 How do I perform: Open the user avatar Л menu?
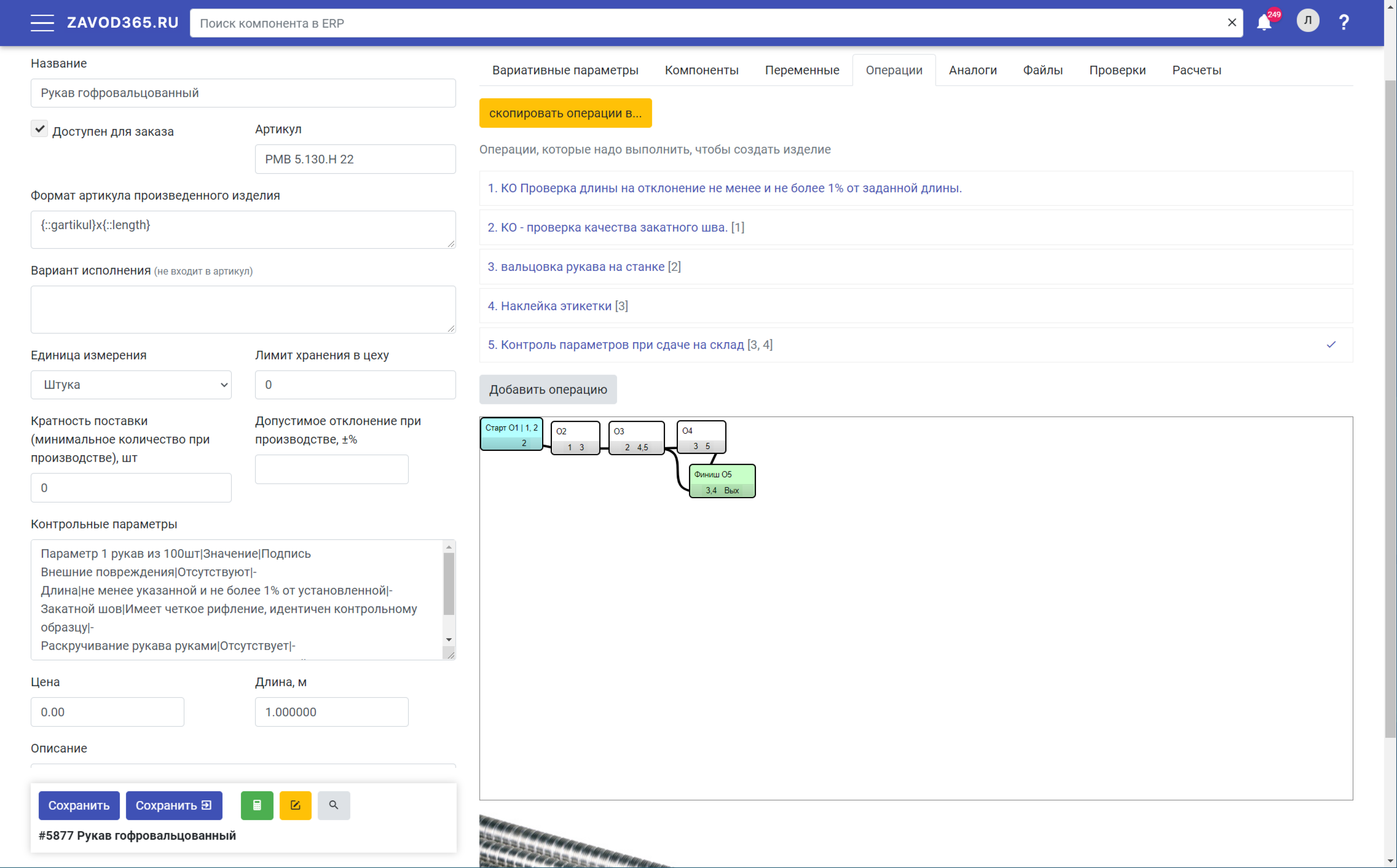(x=1308, y=21)
